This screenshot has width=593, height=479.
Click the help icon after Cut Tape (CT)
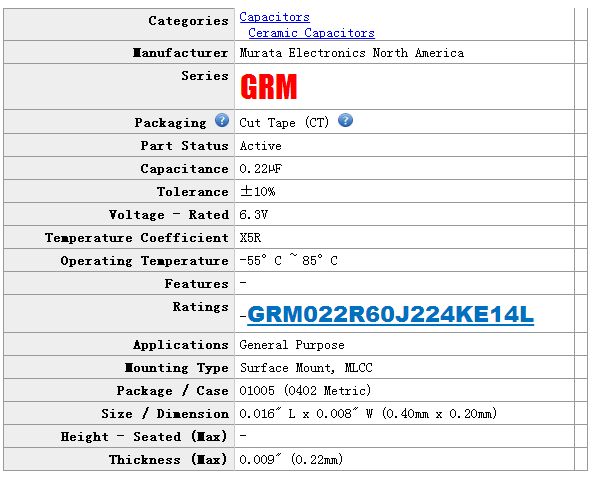[345, 121]
